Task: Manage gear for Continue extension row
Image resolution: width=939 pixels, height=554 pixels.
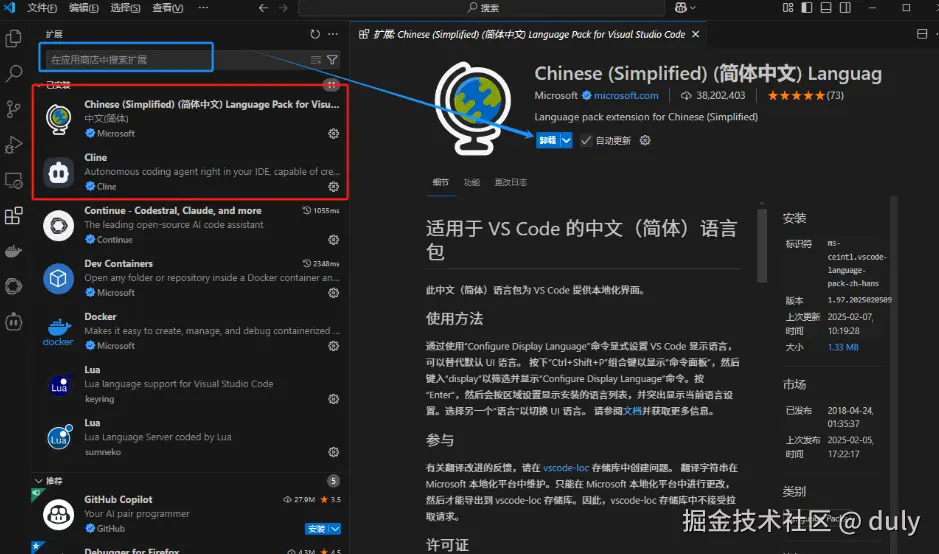Action: pyautogui.click(x=334, y=240)
